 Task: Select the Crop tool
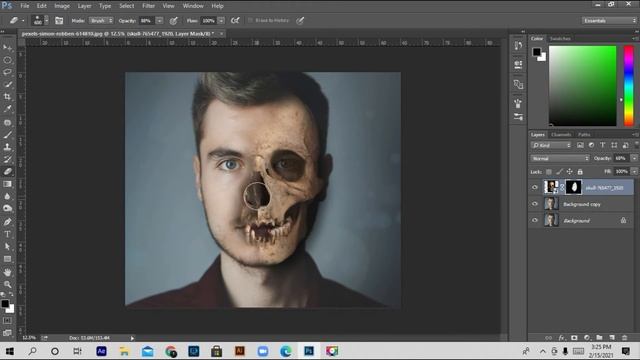tap(7, 97)
